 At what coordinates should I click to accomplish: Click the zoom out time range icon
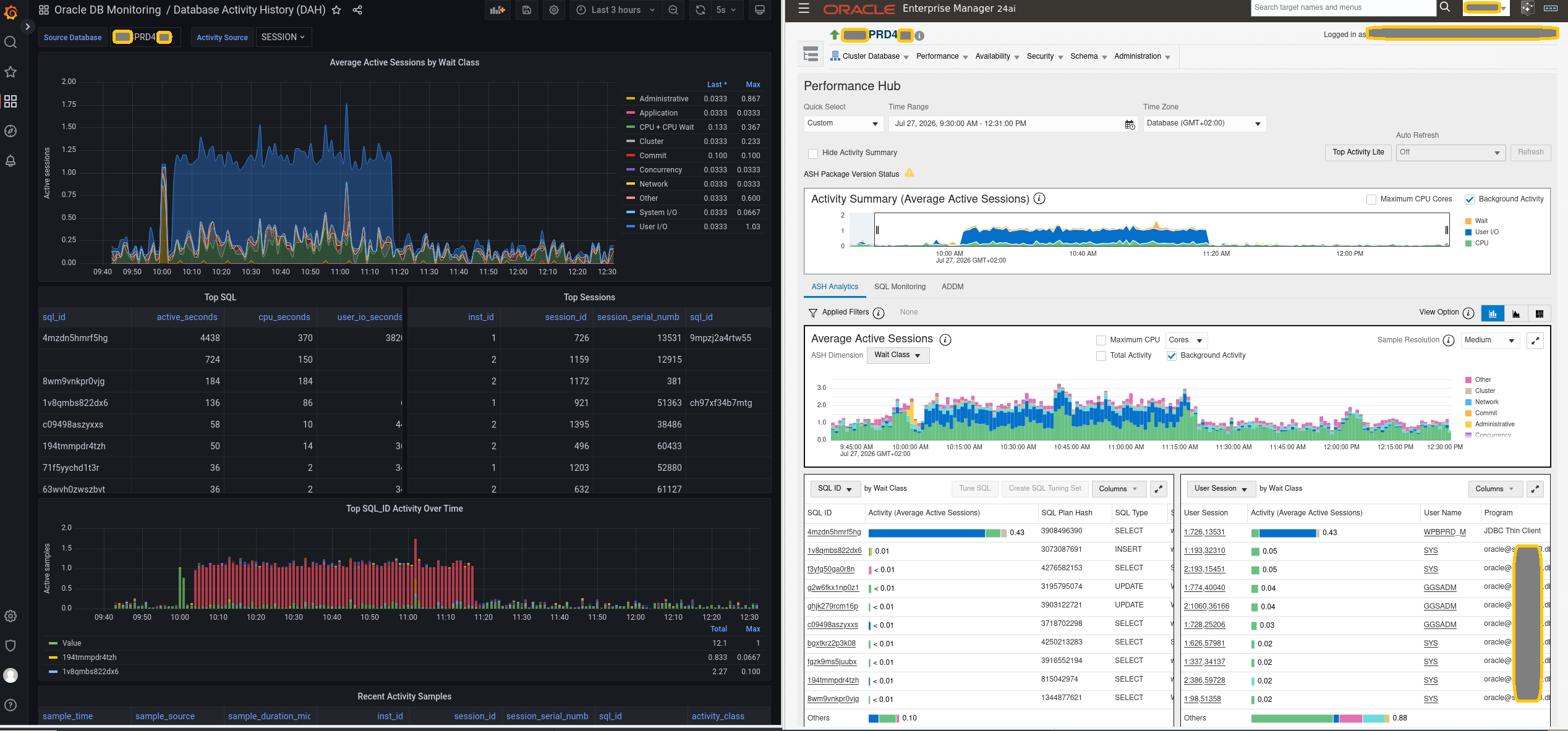[673, 10]
